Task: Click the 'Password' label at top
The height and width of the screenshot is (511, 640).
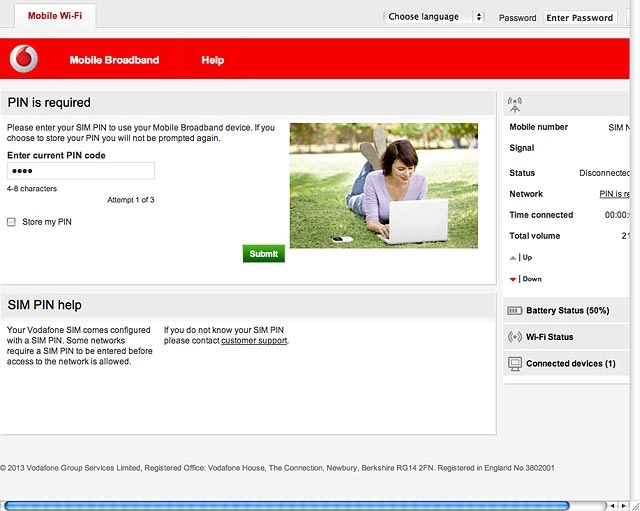Action: 518,18
